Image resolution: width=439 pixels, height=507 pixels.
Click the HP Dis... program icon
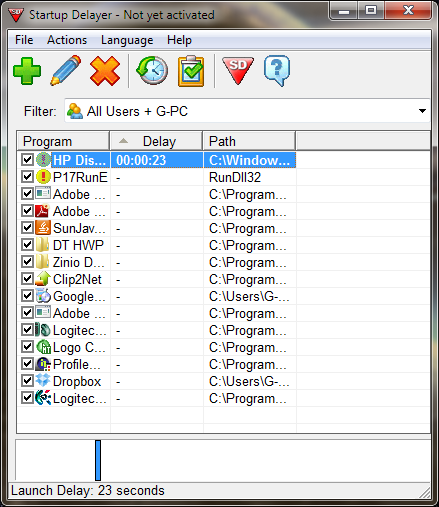(x=43, y=160)
